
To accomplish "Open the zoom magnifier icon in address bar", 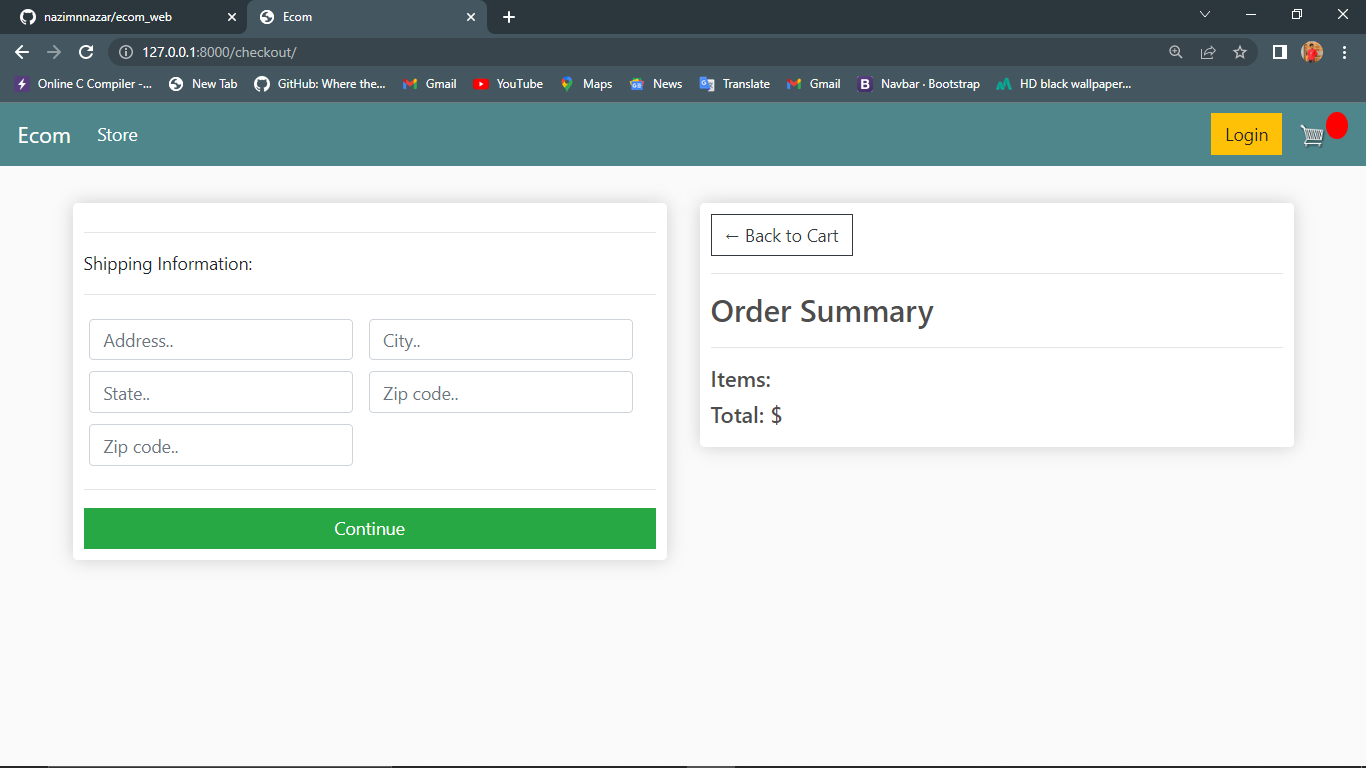I will click(x=1176, y=52).
